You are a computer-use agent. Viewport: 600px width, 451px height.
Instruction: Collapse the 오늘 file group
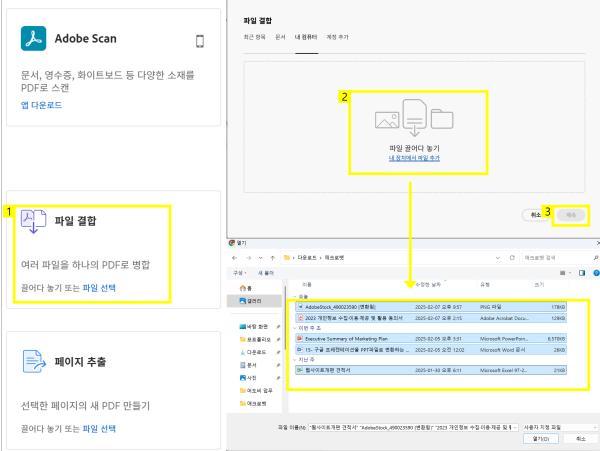pyautogui.click(x=294, y=296)
